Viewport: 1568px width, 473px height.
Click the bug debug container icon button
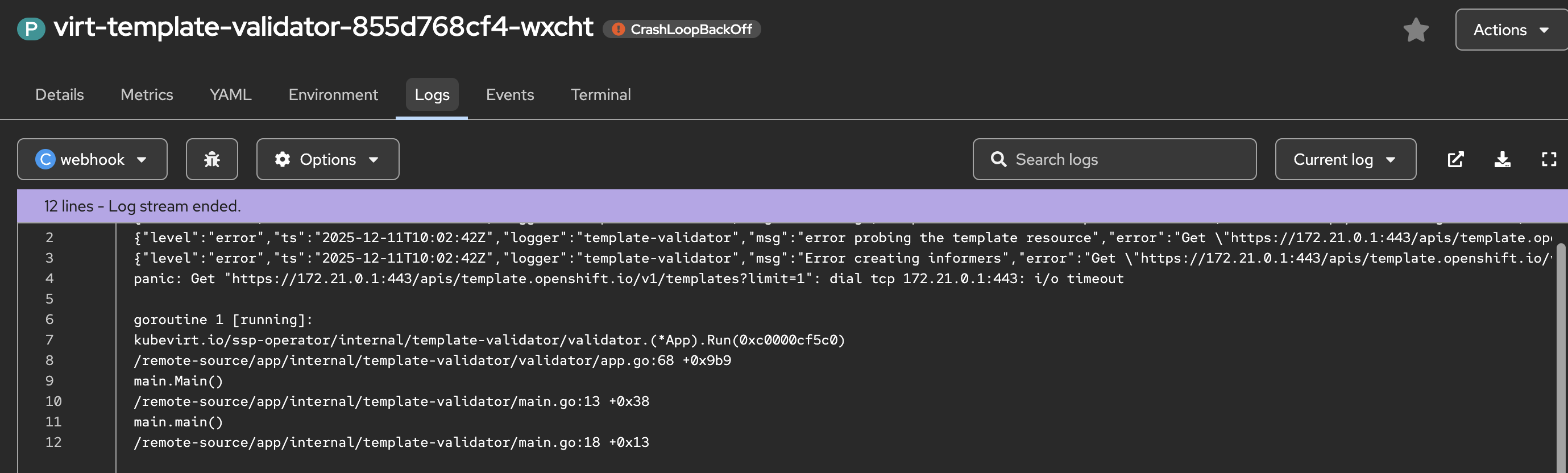tap(211, 160)
